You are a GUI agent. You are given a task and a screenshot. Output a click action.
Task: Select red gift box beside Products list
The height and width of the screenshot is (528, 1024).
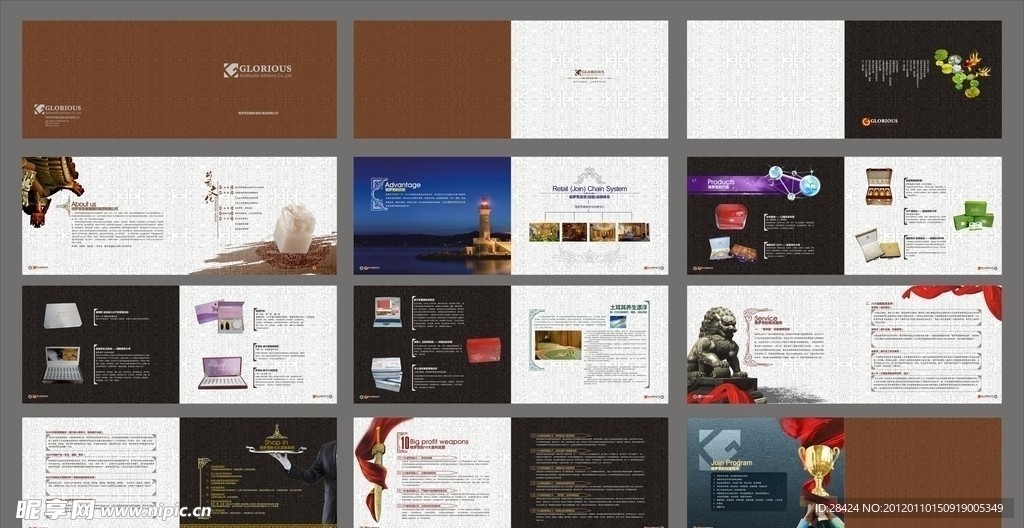pos(731,217)
